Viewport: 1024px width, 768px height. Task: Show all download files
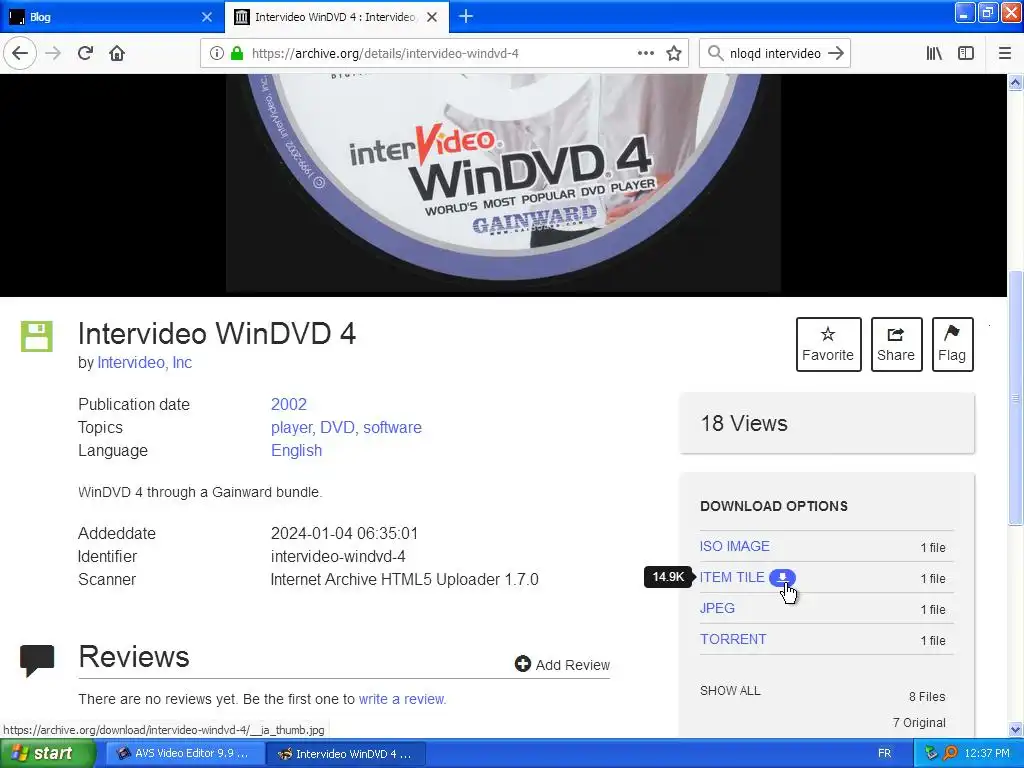(730, 690)
